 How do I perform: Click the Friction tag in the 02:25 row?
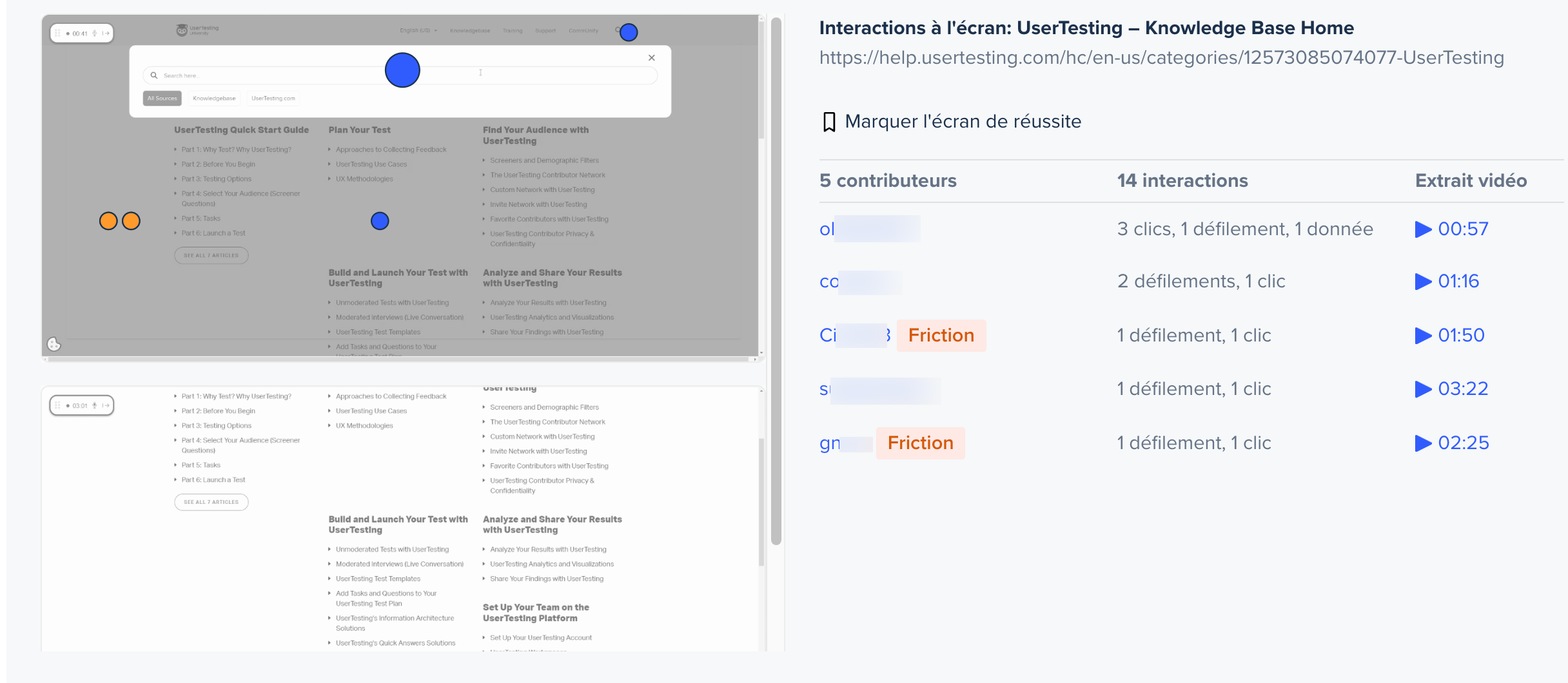[920, 443]
